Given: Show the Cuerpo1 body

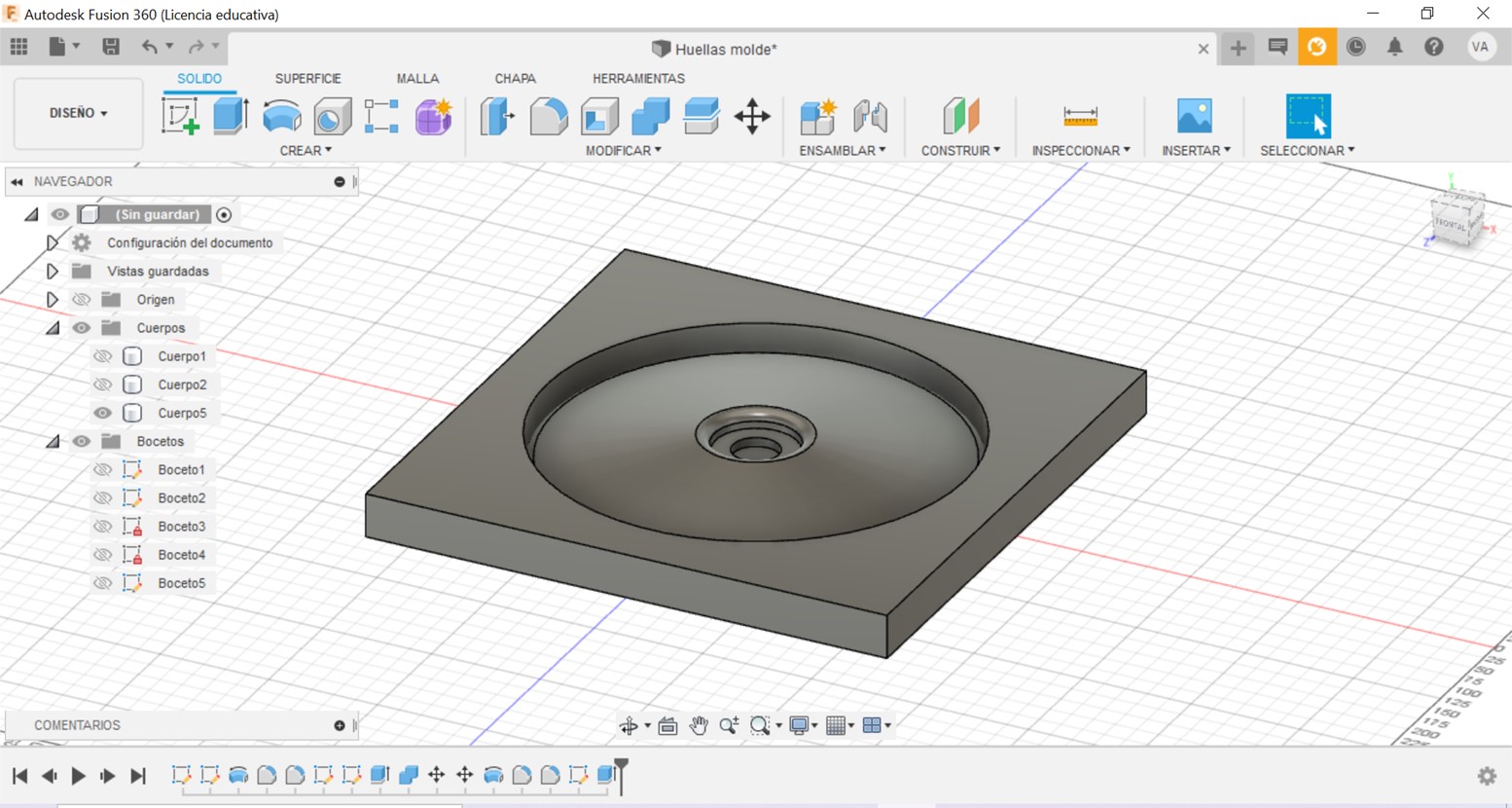Looking at the screenshot, I should 102,356.
